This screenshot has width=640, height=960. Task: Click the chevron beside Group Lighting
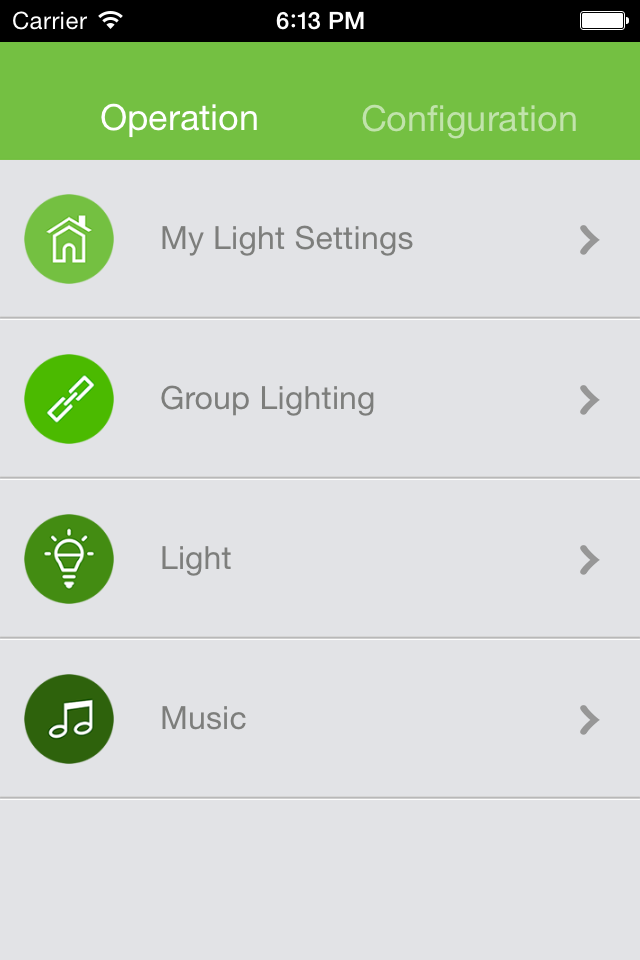pyautogui.click(x=590, y=400)
